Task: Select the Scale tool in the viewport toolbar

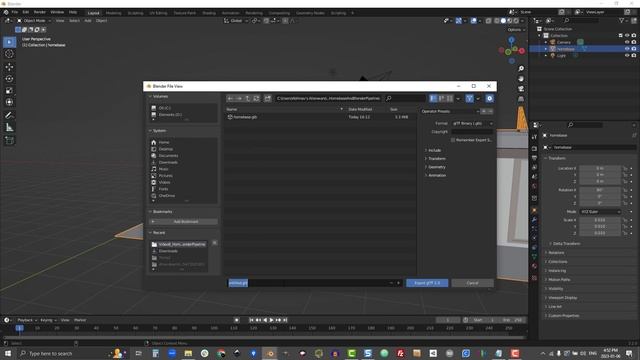Action: pos(9,90)
